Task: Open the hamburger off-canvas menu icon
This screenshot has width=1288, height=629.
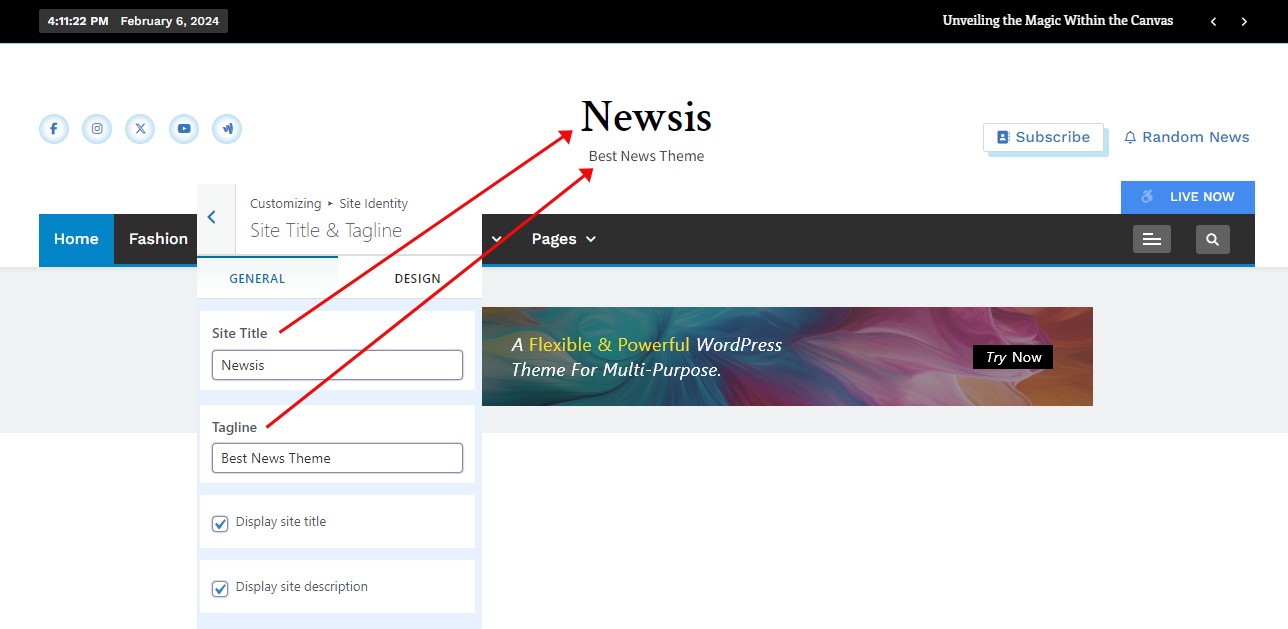Action: [x=1151, y=239]
